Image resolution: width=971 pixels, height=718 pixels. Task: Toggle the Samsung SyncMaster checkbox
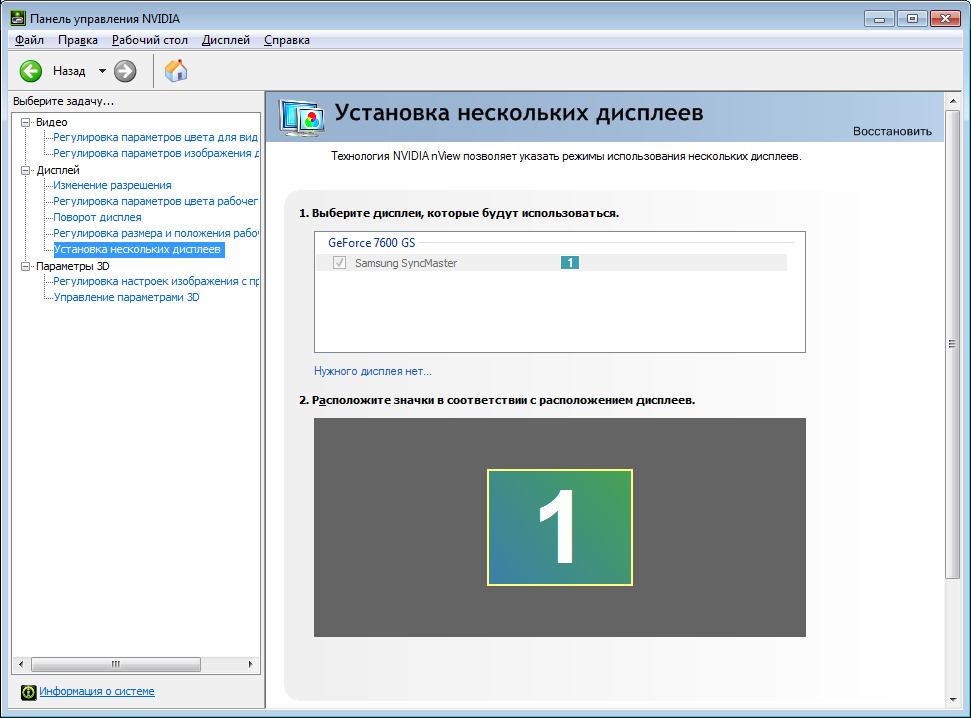(339, 263)
